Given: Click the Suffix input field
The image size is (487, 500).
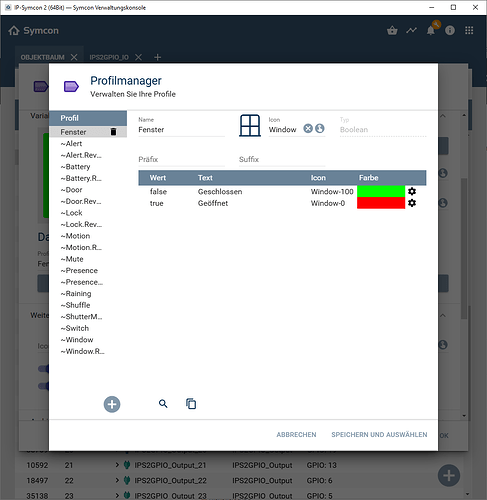Looking at the screenshot, I should pos(282,159).
